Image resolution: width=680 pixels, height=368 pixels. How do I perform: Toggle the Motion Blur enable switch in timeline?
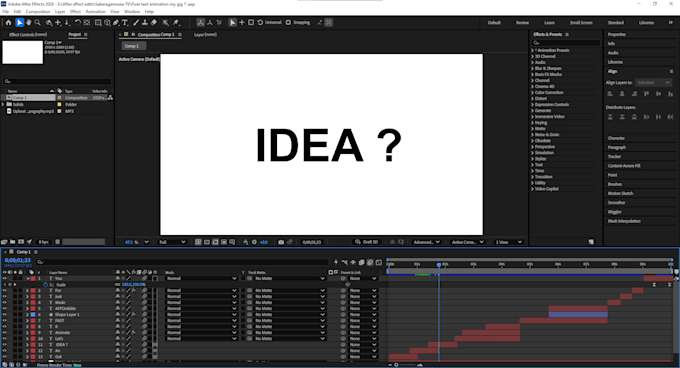click(x=370, y=262)
